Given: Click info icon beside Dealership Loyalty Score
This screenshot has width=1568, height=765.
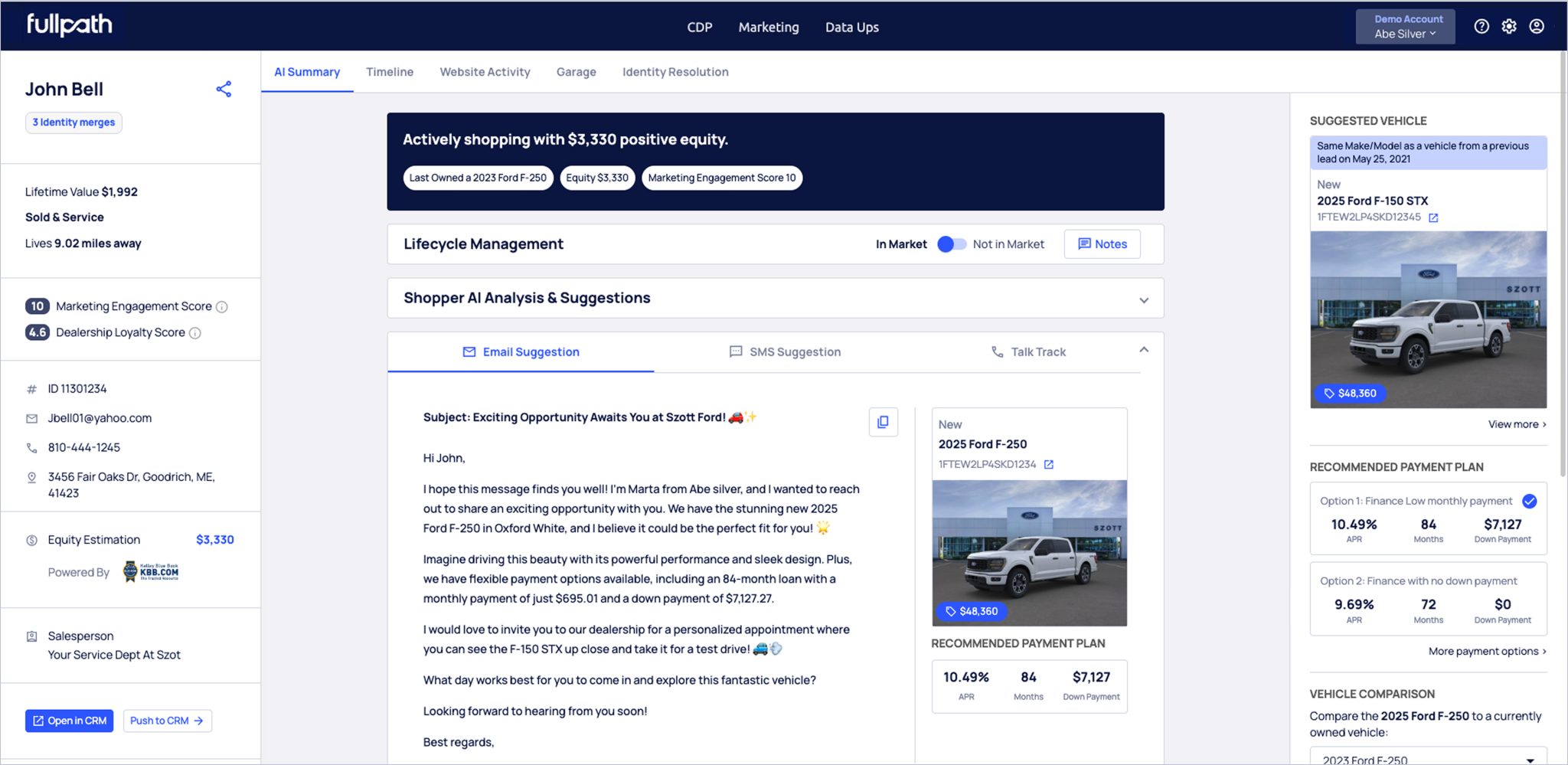Looking at the screenshot, I should [x=195, y=333].
